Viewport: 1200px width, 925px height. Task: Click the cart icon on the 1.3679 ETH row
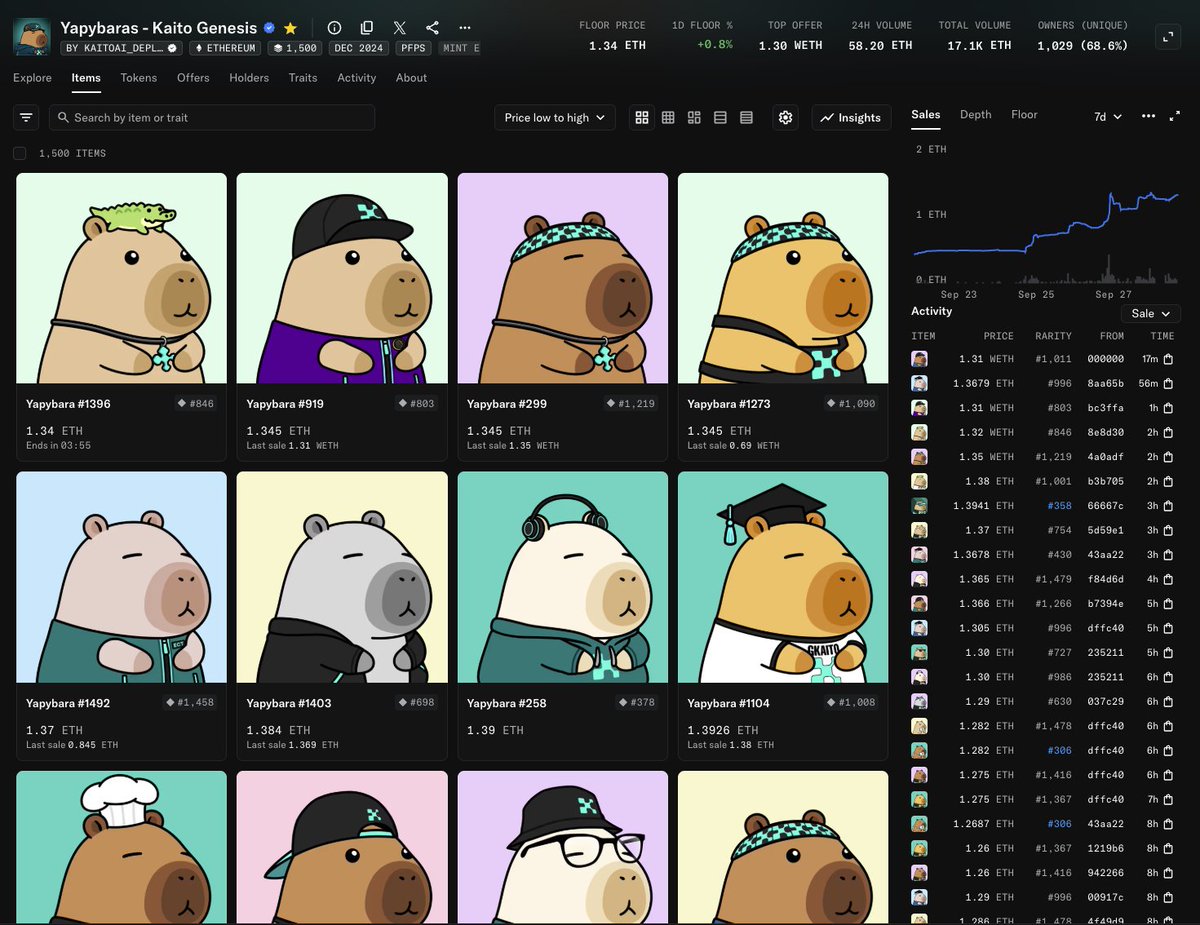click(1168, 383)
